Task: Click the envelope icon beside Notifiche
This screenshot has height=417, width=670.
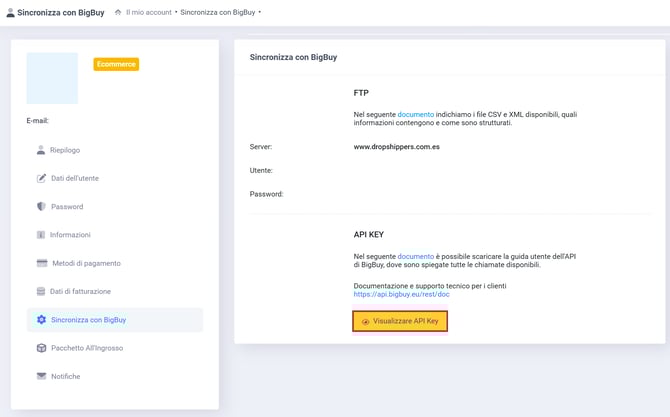Action: tap(41, 376)
